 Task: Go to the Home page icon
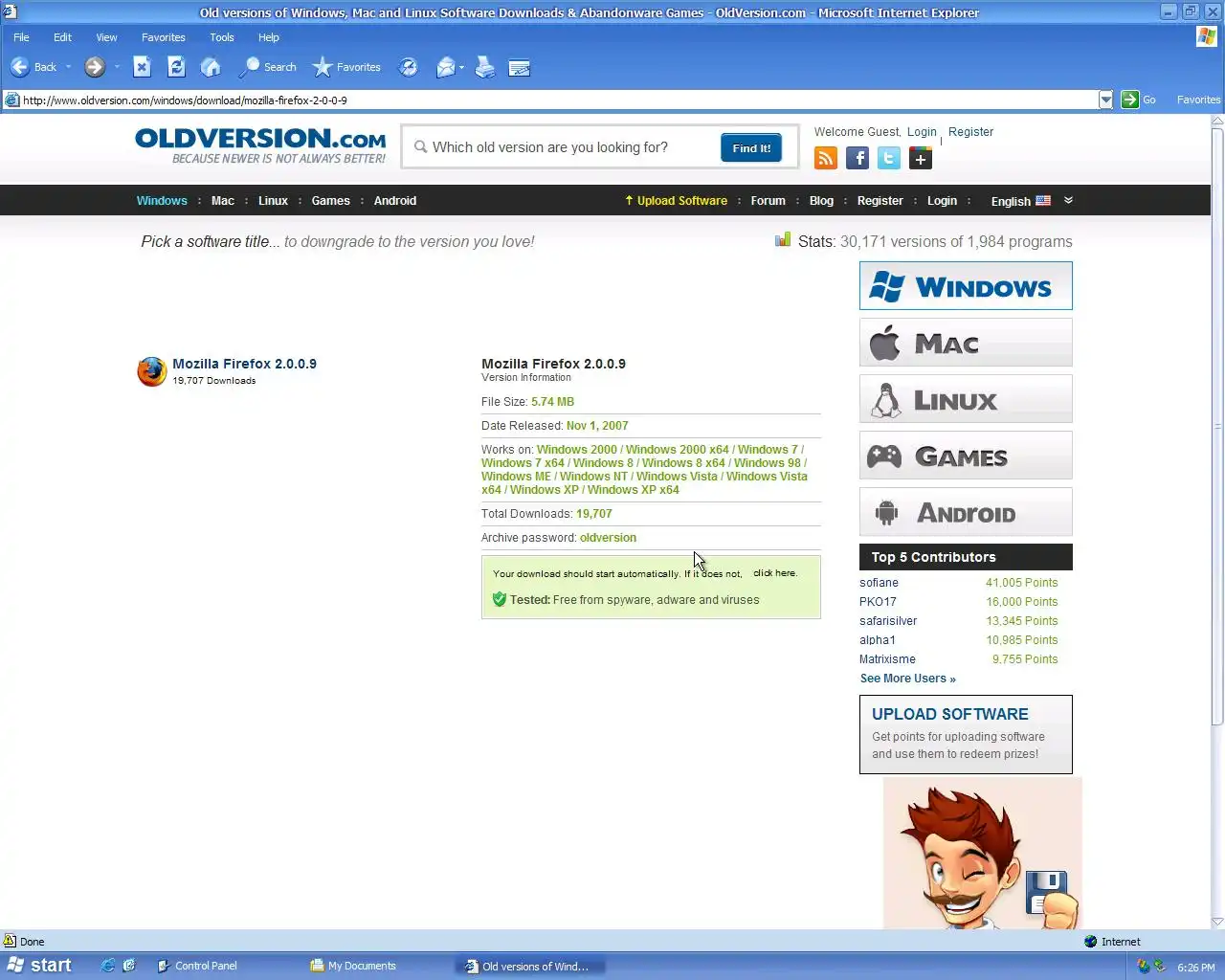(211, 67)
